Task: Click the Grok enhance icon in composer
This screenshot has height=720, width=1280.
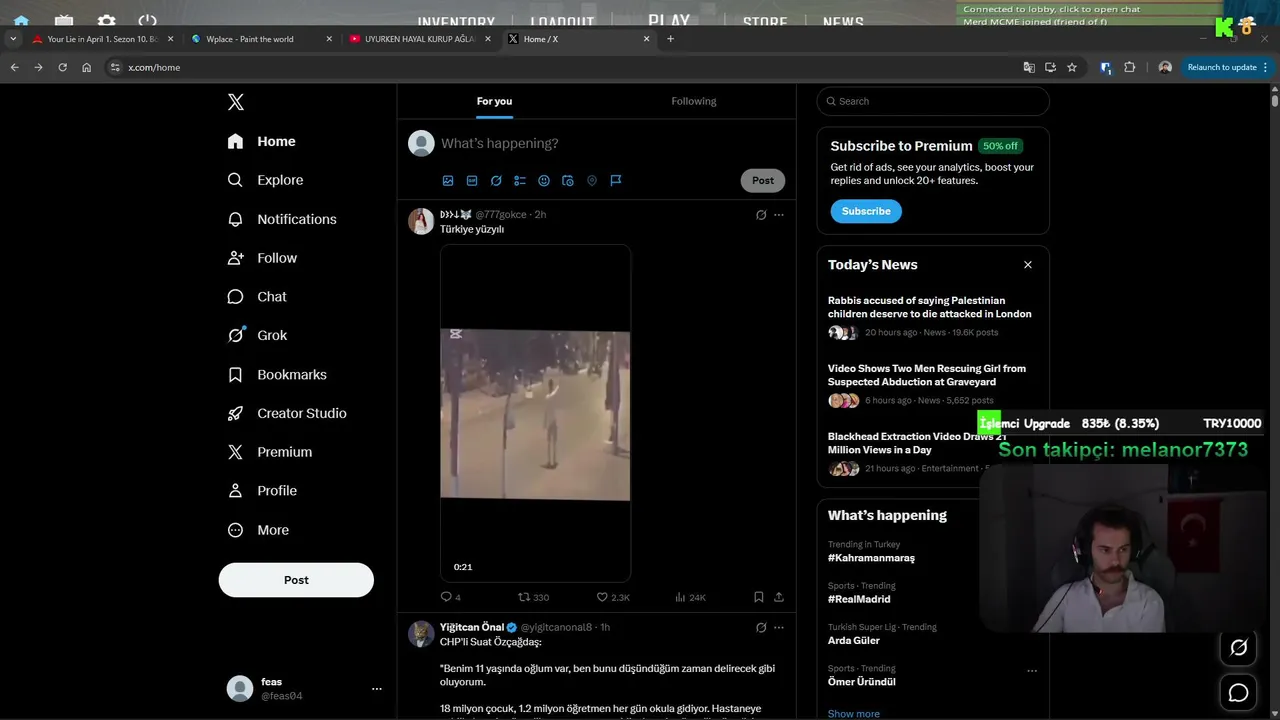Action: tap(496, 181)
